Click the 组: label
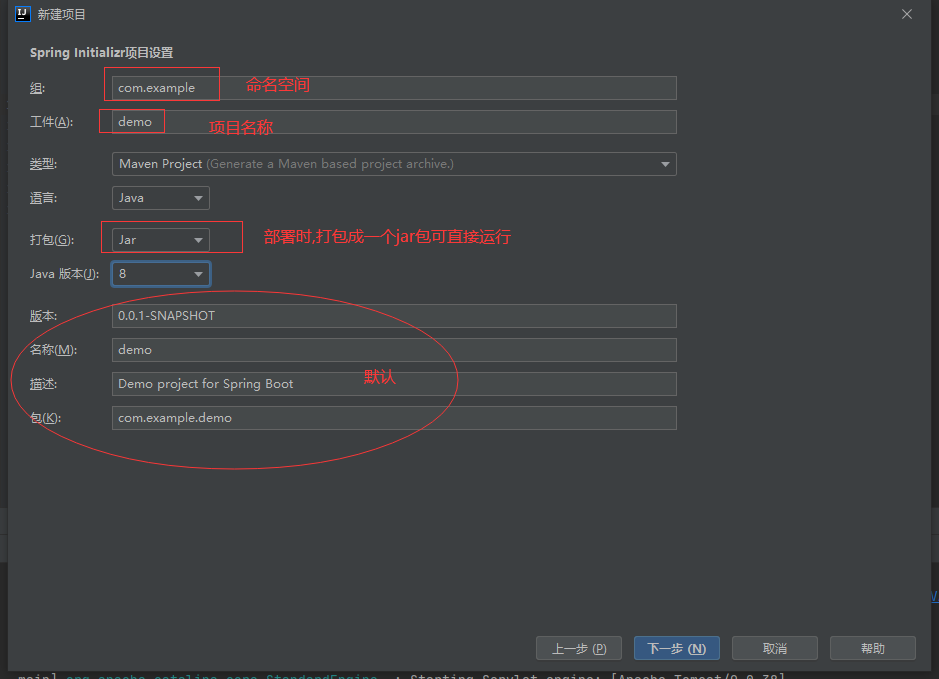939x679 pixels. [x=37, y=89]
